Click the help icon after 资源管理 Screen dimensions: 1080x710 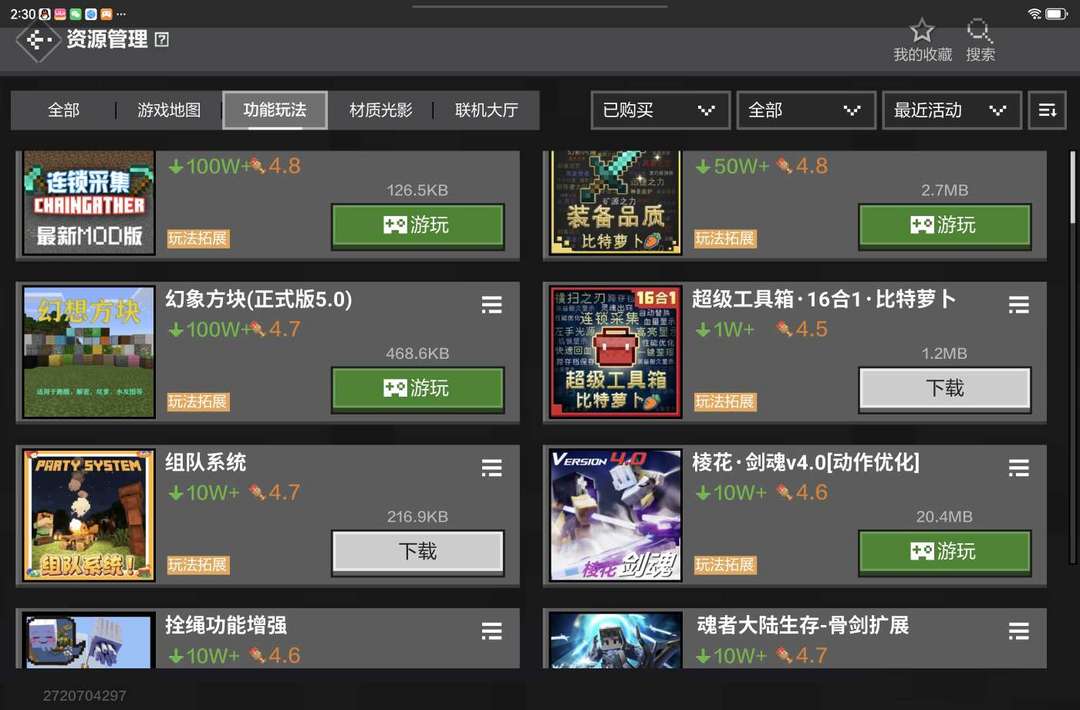[162, 40]
